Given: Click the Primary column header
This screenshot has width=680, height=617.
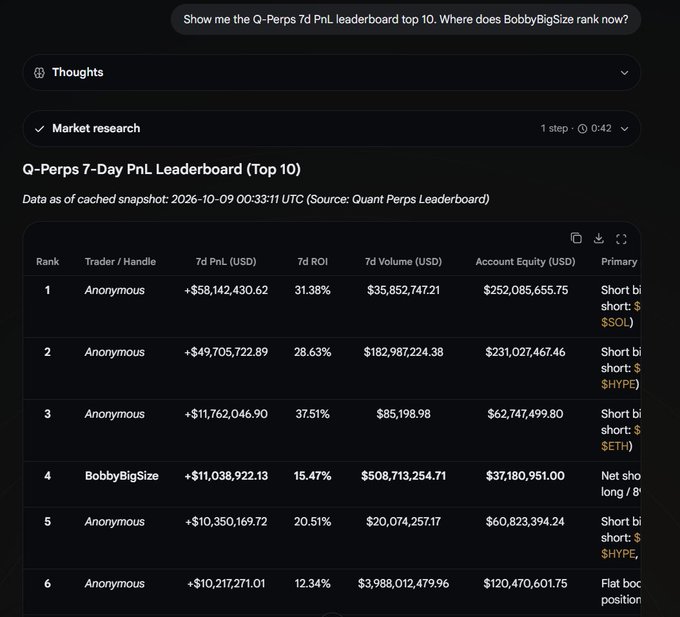Looking at the screenshot, I should click(x=619, y=261).
